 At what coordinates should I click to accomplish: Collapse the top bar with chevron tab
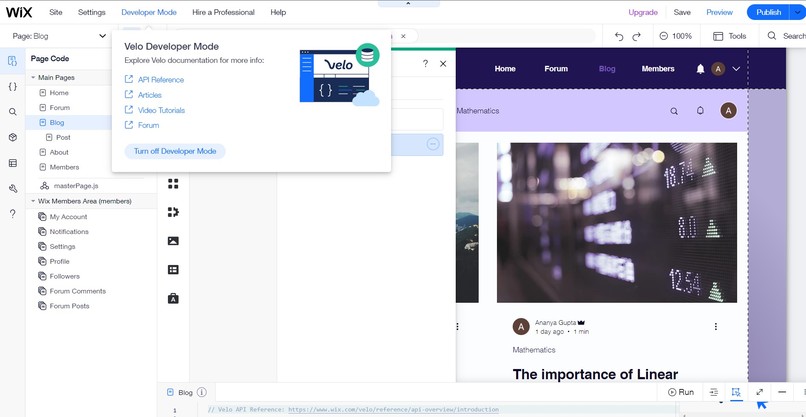pos(409,4)
